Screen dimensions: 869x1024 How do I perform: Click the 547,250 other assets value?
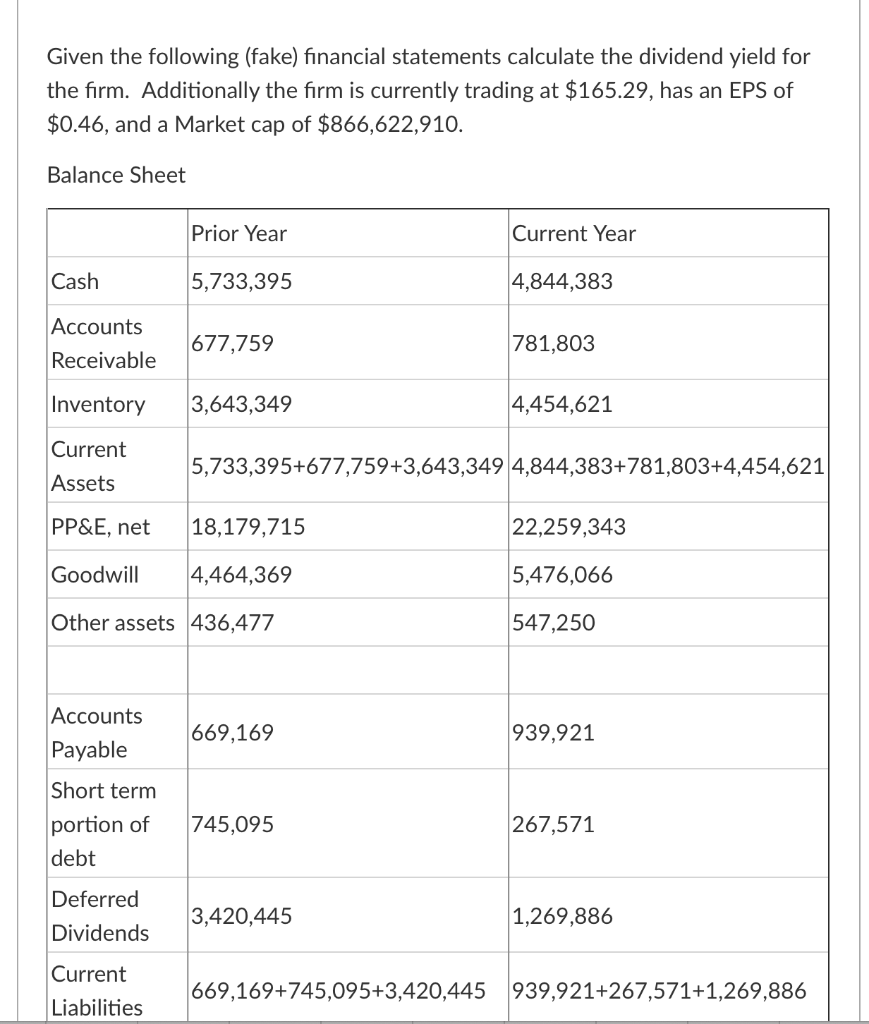552,622
